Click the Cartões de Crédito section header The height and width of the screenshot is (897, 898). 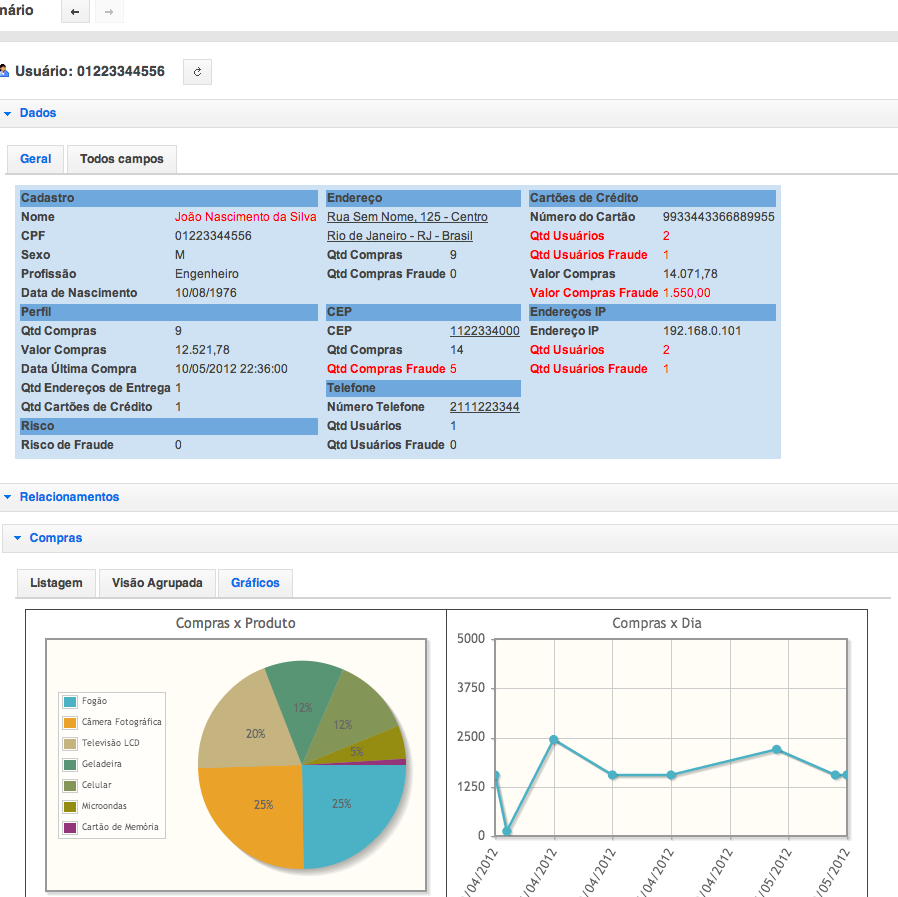tap(652, 198)
